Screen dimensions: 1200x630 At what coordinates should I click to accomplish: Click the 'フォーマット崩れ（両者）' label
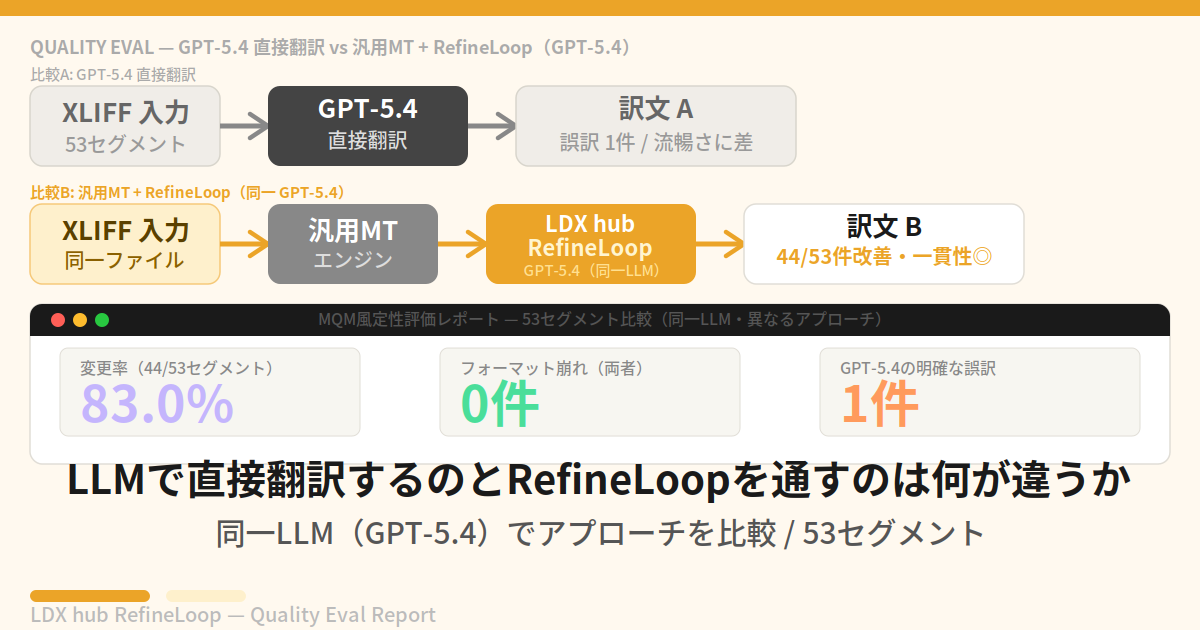pyautogui.click(x=552, y=368)
